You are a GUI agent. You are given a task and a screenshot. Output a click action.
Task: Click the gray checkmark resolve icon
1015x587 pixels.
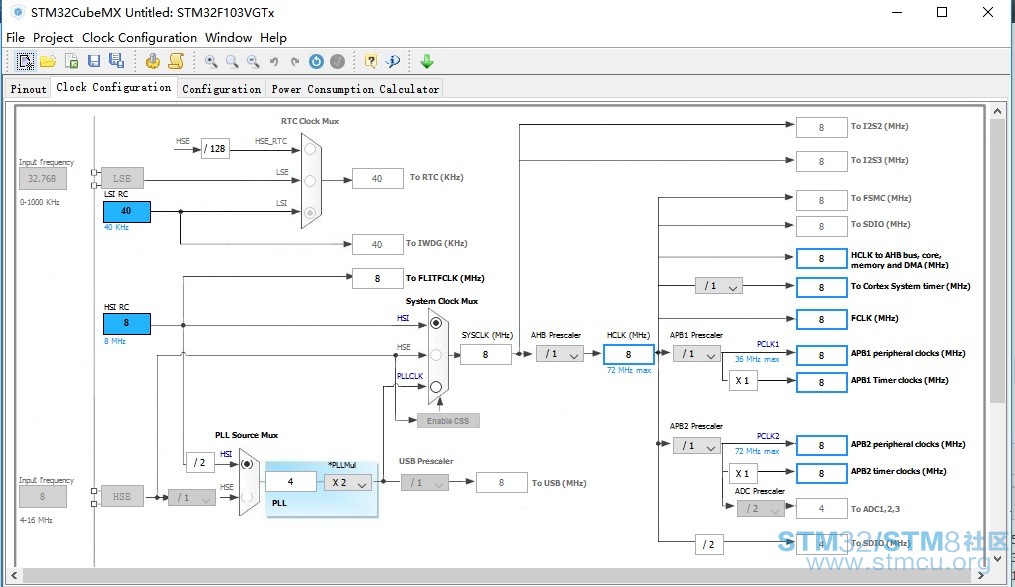click(337, 61)
